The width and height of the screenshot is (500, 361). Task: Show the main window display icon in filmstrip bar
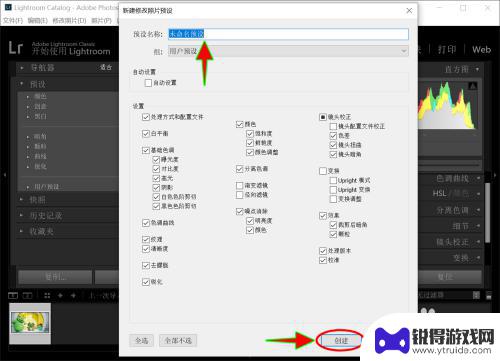pos(13,295)
